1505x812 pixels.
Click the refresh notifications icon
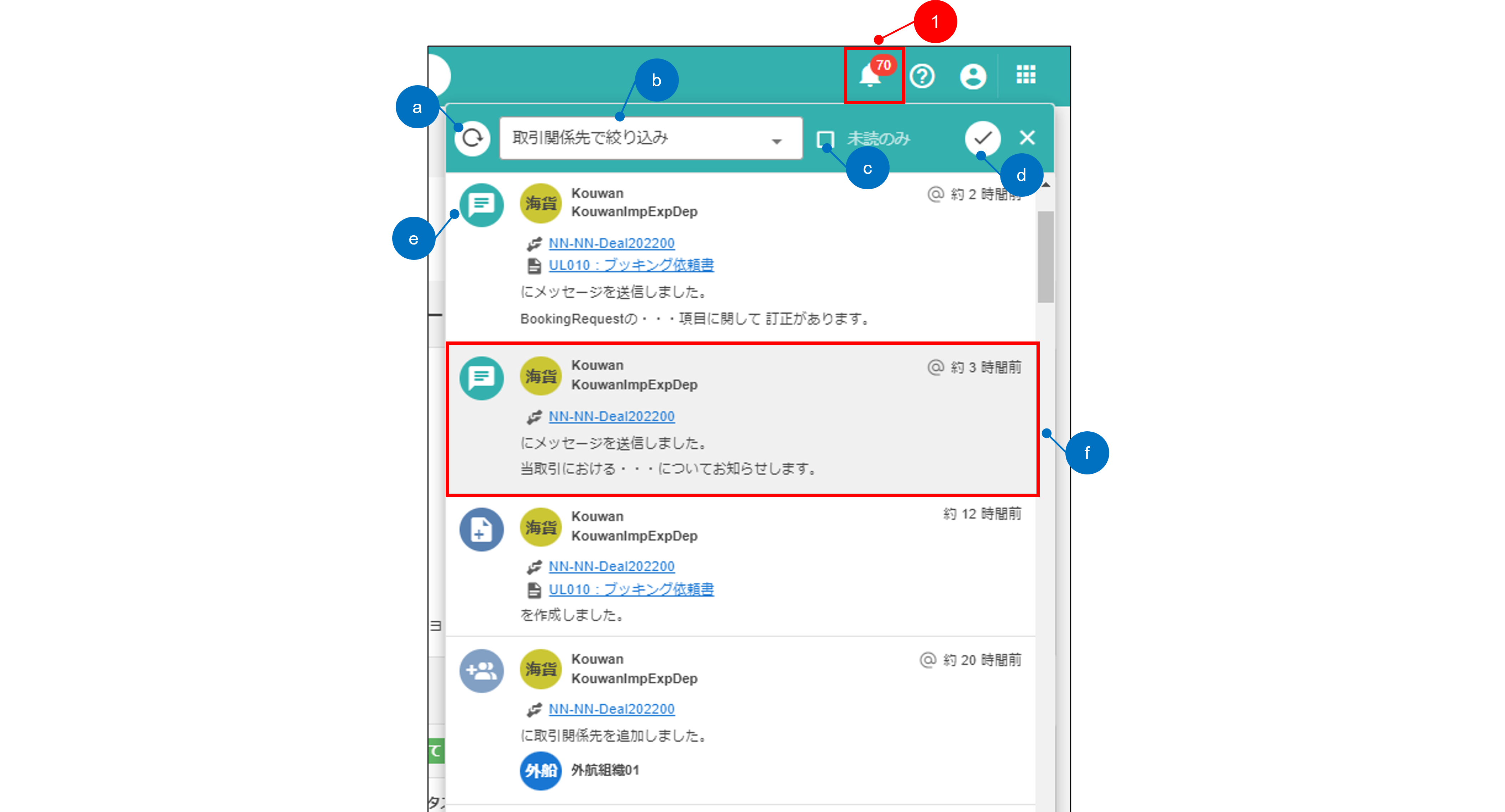472,138
